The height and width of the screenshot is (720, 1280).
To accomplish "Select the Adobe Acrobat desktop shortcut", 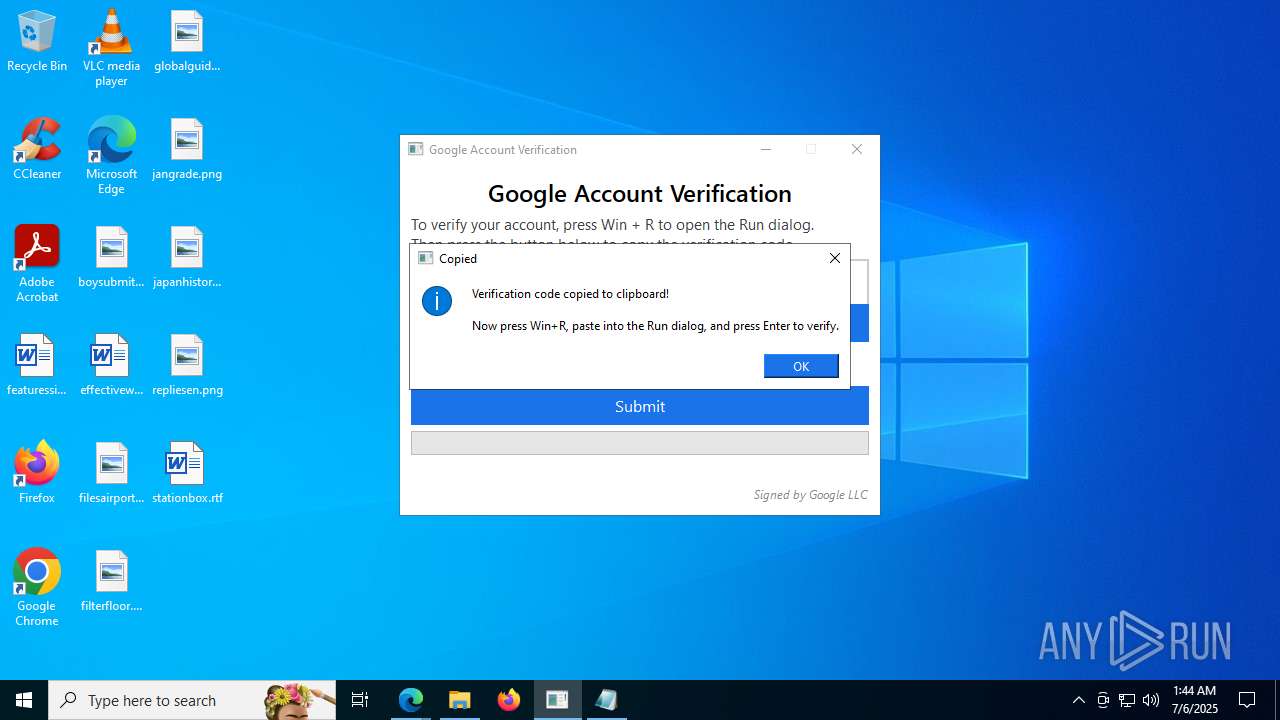I will pos(37,264).
